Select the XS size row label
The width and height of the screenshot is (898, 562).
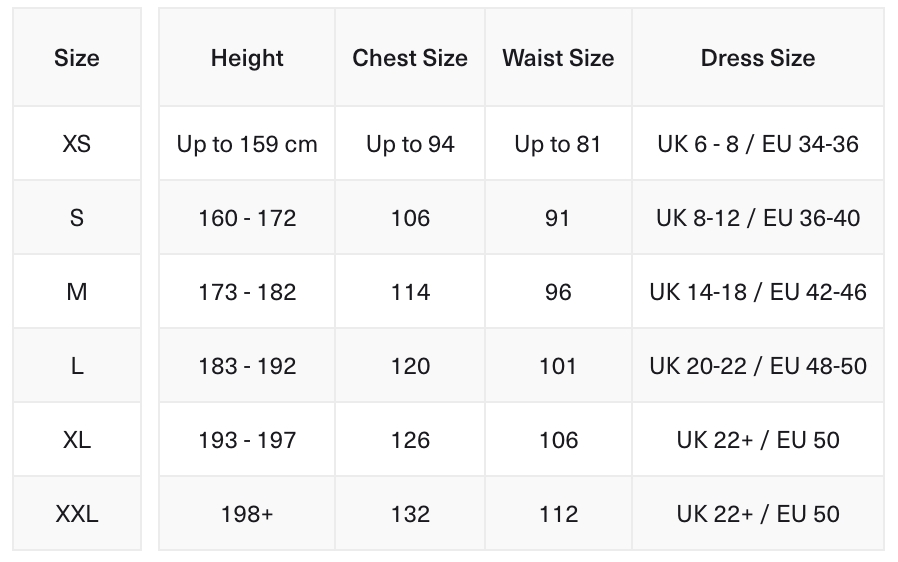tap(77, 144)
